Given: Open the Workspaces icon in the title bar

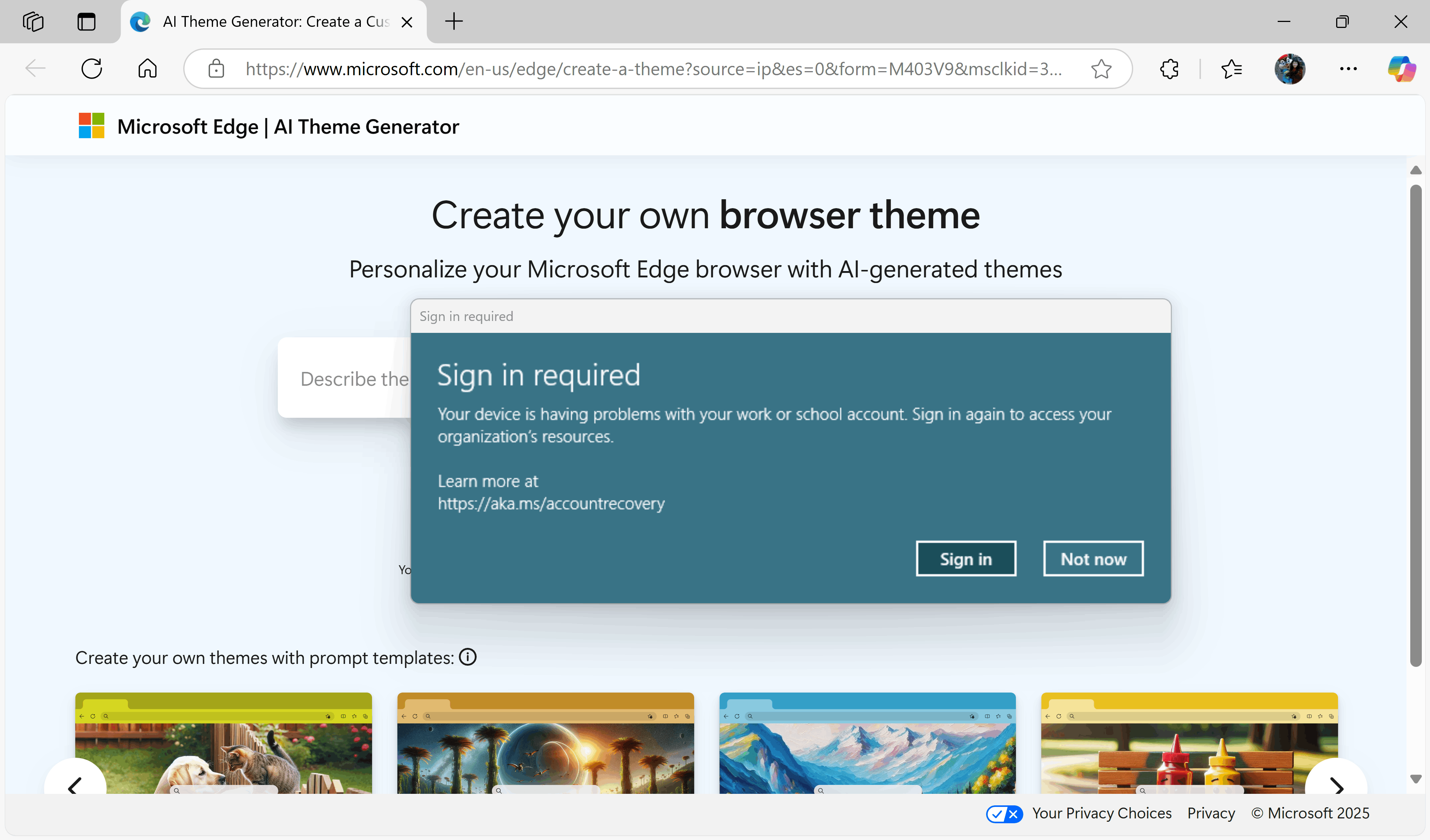Looking at the screenshot, I should pyautogui.click(x=33, y=22).
